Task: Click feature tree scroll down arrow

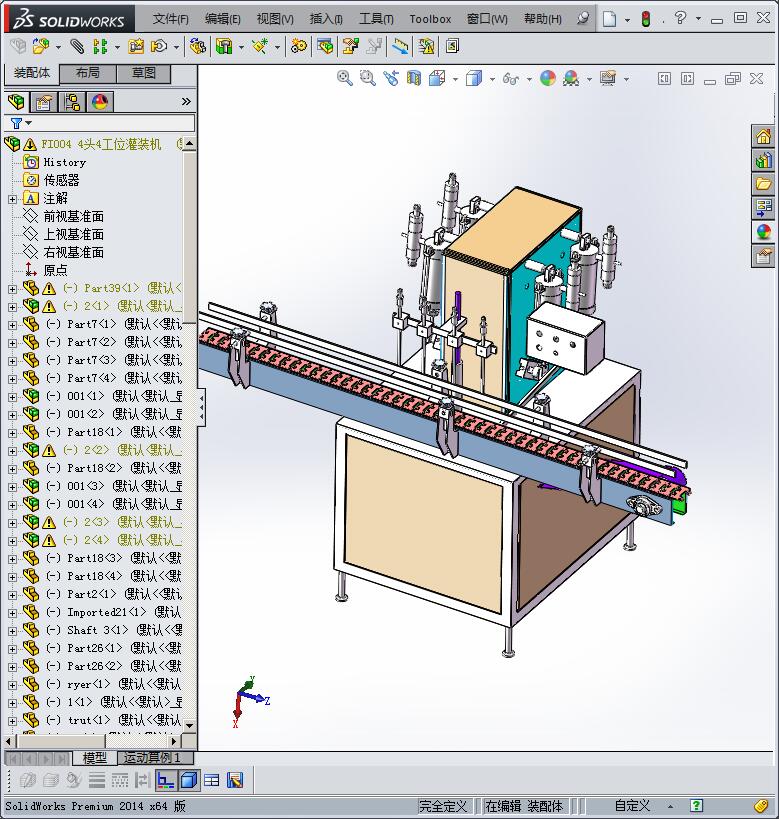Action: [190, 725]
